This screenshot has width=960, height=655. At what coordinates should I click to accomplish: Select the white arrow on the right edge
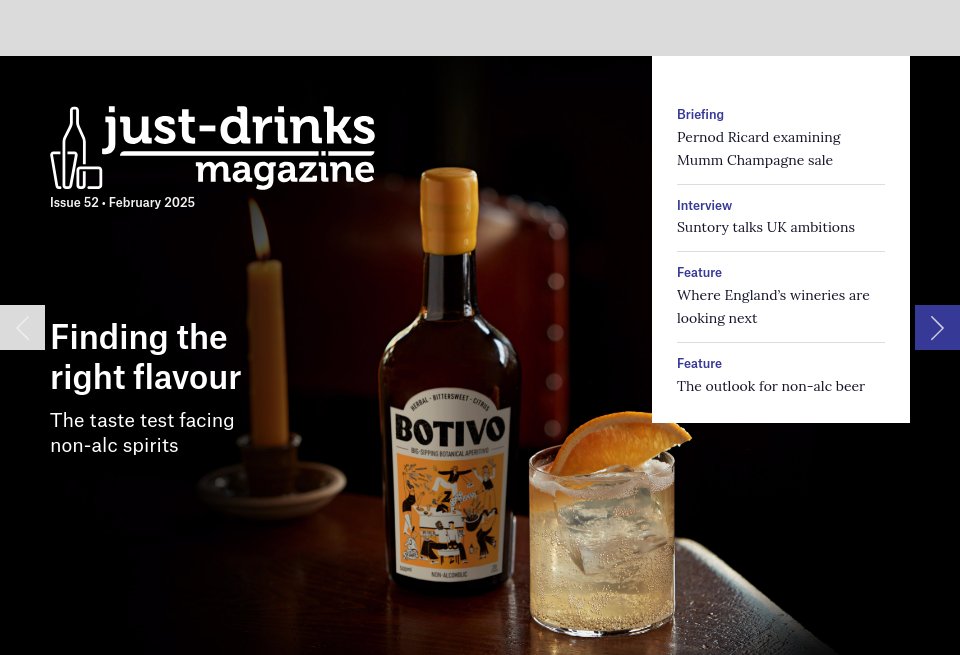937,327
